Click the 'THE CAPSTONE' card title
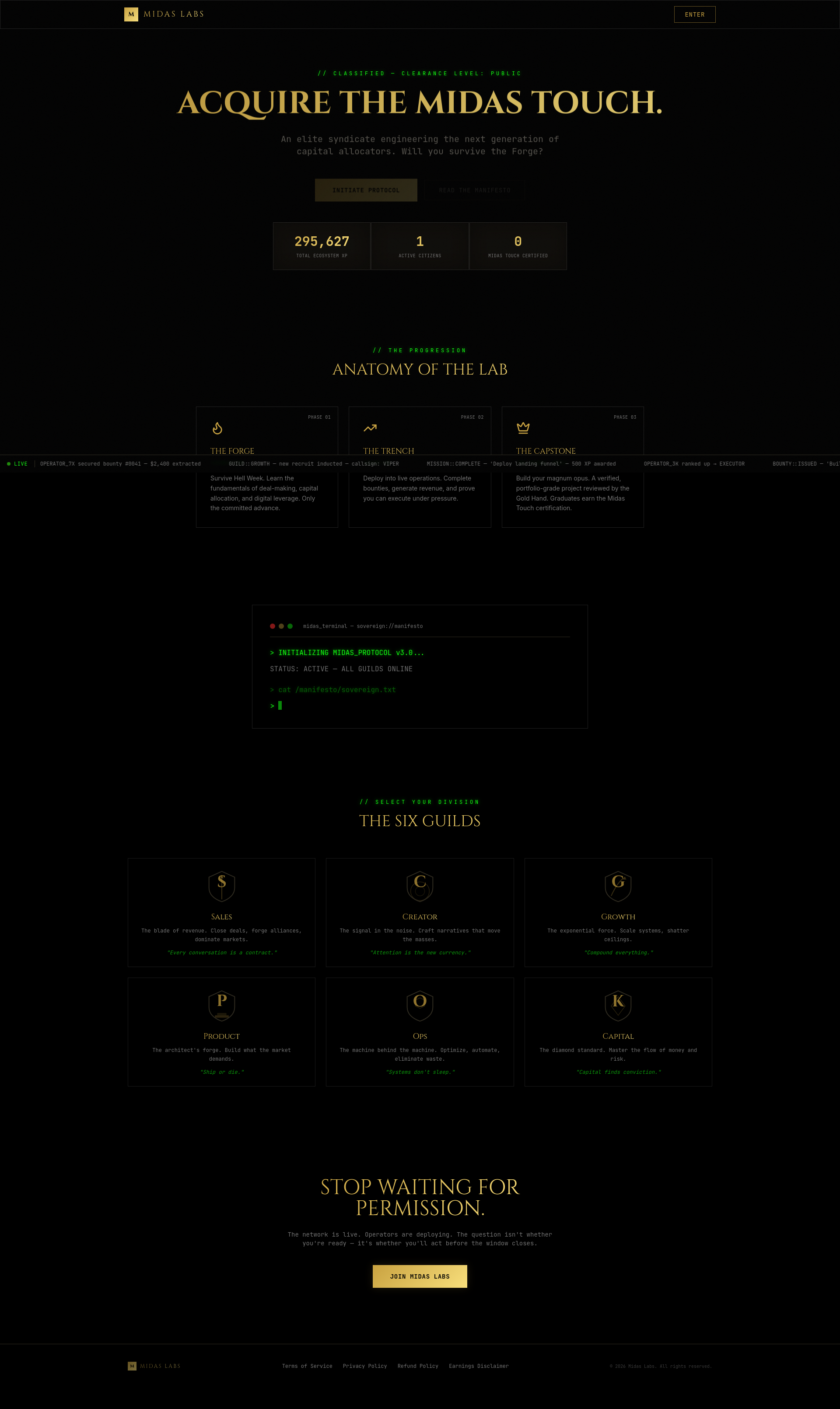 [546, 451]
